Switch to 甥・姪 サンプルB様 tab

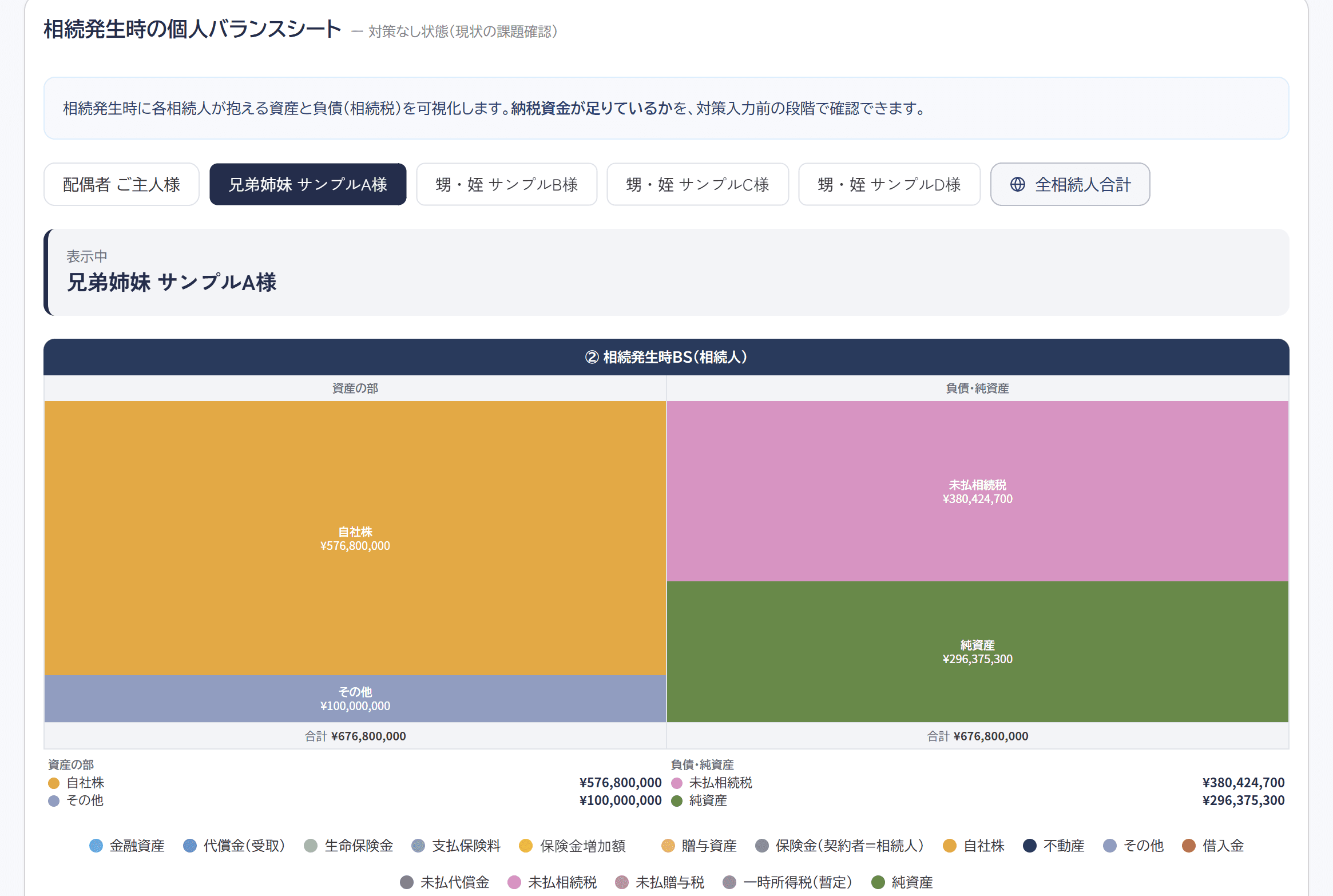click(506, 184)
